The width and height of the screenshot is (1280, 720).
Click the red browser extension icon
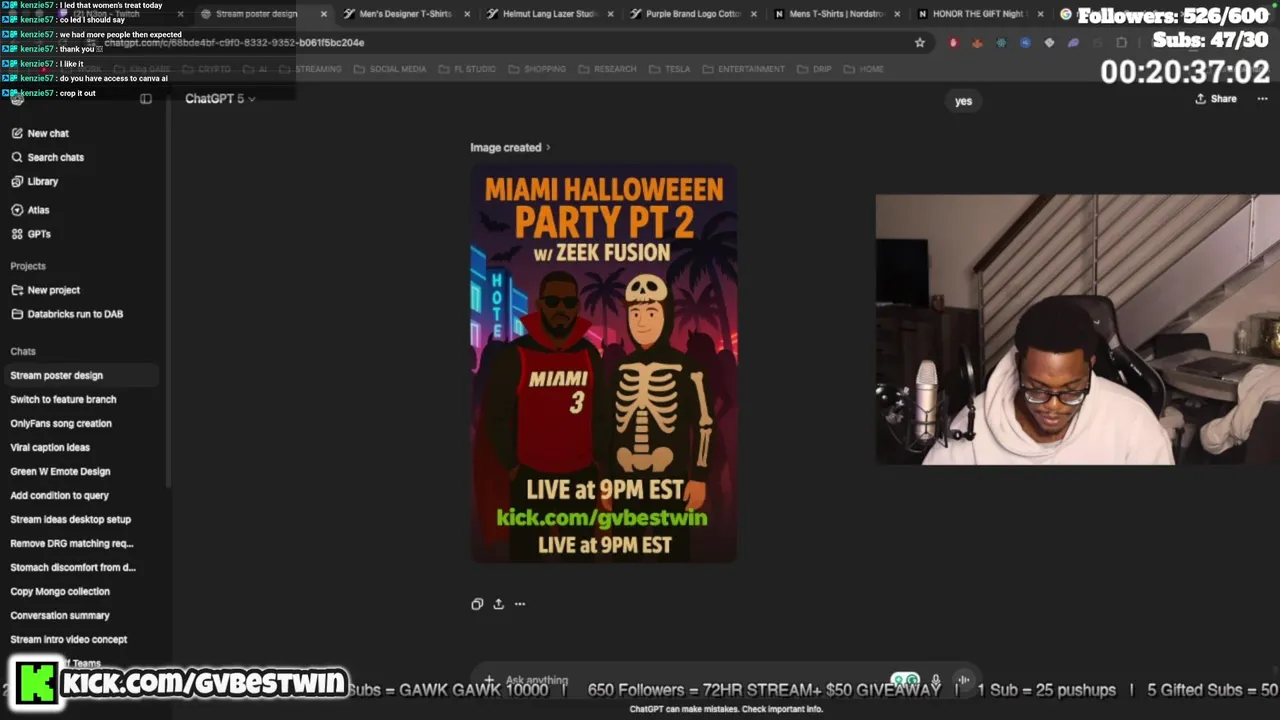coord(953,42)
